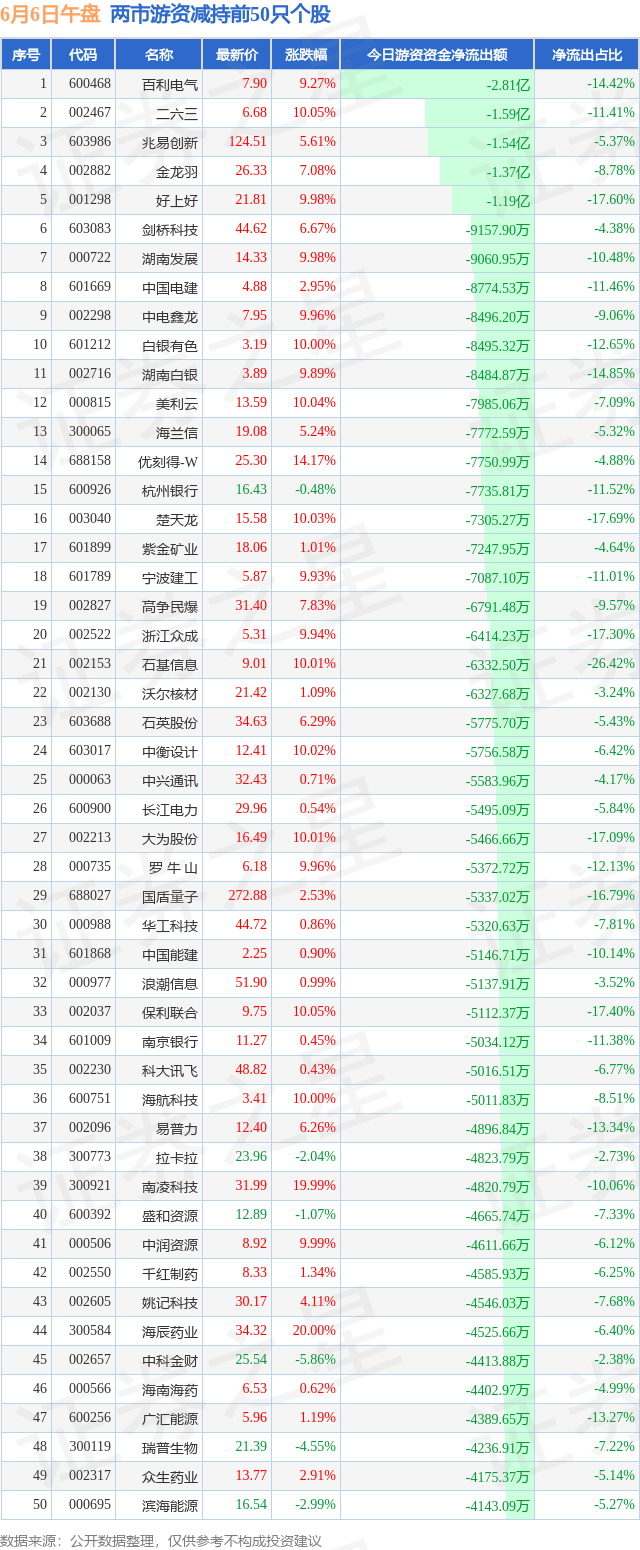Click the 代码 column header
Screen dimensions: 640x1550
click(x=83, y=55)
